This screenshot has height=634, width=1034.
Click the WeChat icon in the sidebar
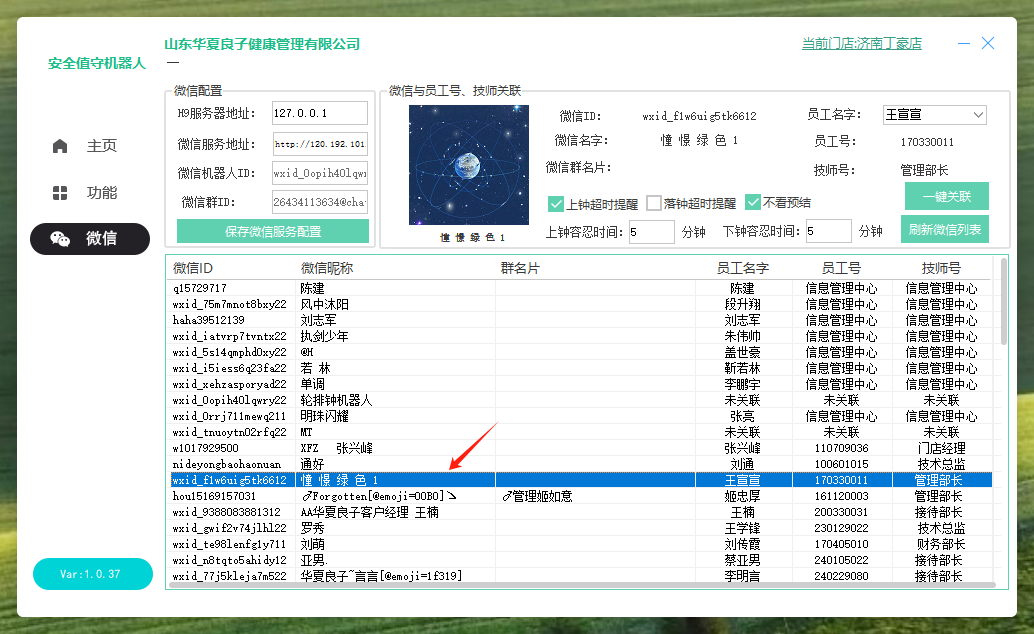[x=60, y=239]
